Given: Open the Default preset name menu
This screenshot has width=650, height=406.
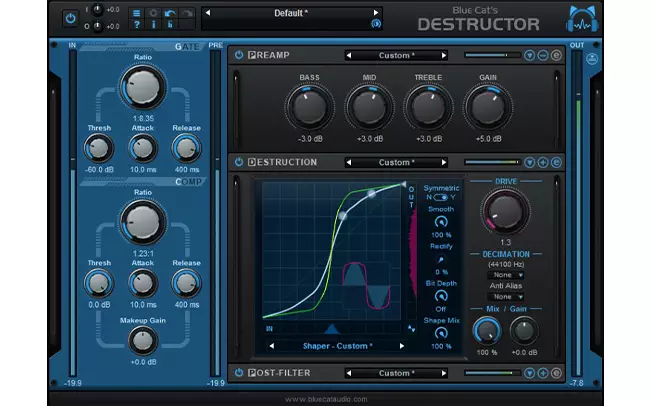Looking at the screenshot, I should tap(291, 13).
